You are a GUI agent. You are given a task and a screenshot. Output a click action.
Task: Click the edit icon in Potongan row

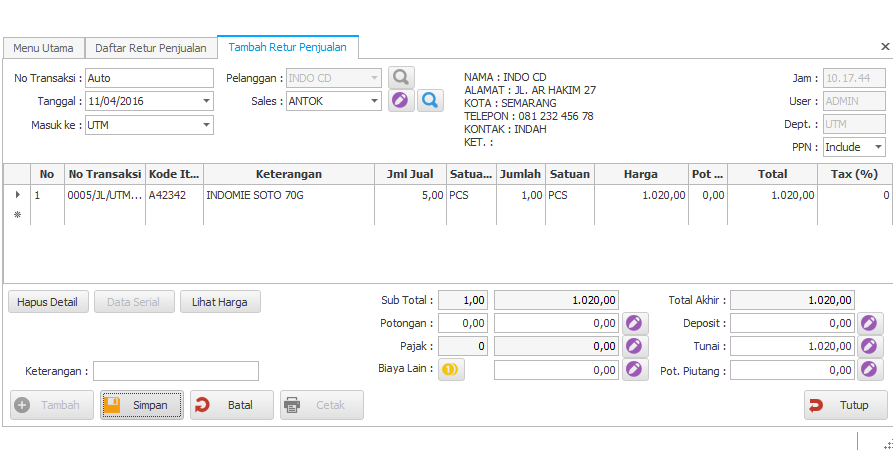coord(635,324)
